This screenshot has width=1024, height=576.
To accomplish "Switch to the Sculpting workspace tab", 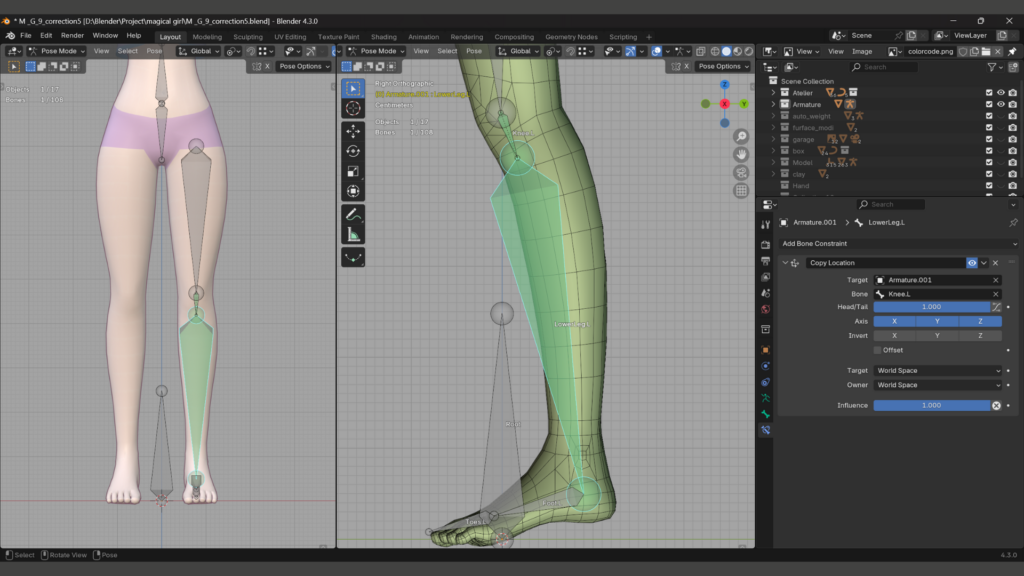I will pyautogui.click(x=247, y=37).
